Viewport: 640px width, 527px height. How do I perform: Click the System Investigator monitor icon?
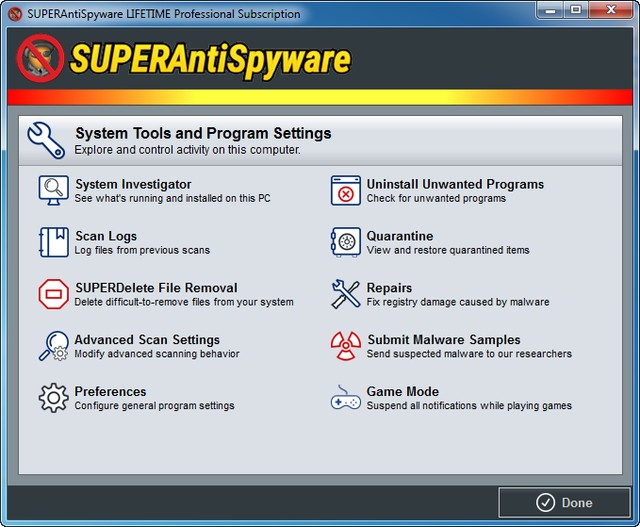pyautogui.click(x=53, y=190)
